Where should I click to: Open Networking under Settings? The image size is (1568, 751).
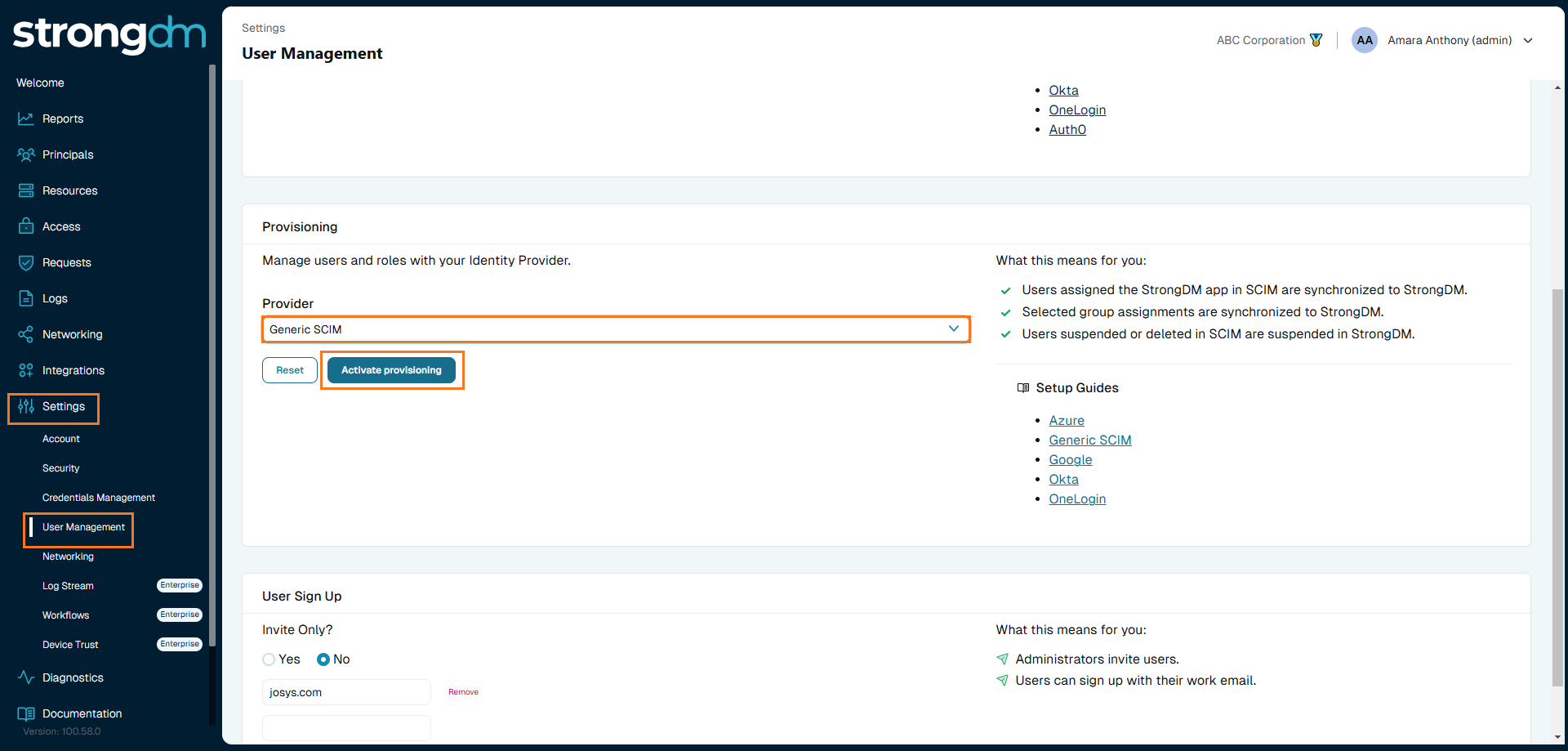pos(68,557)
